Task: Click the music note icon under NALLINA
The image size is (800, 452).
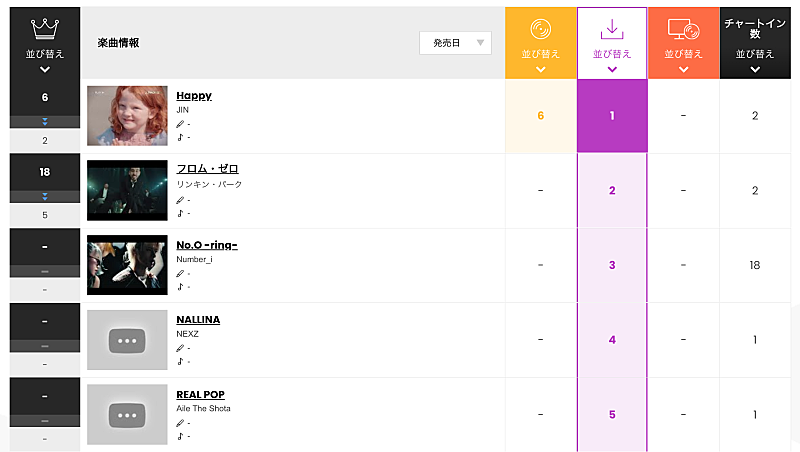Action: (x=180, y=361)
